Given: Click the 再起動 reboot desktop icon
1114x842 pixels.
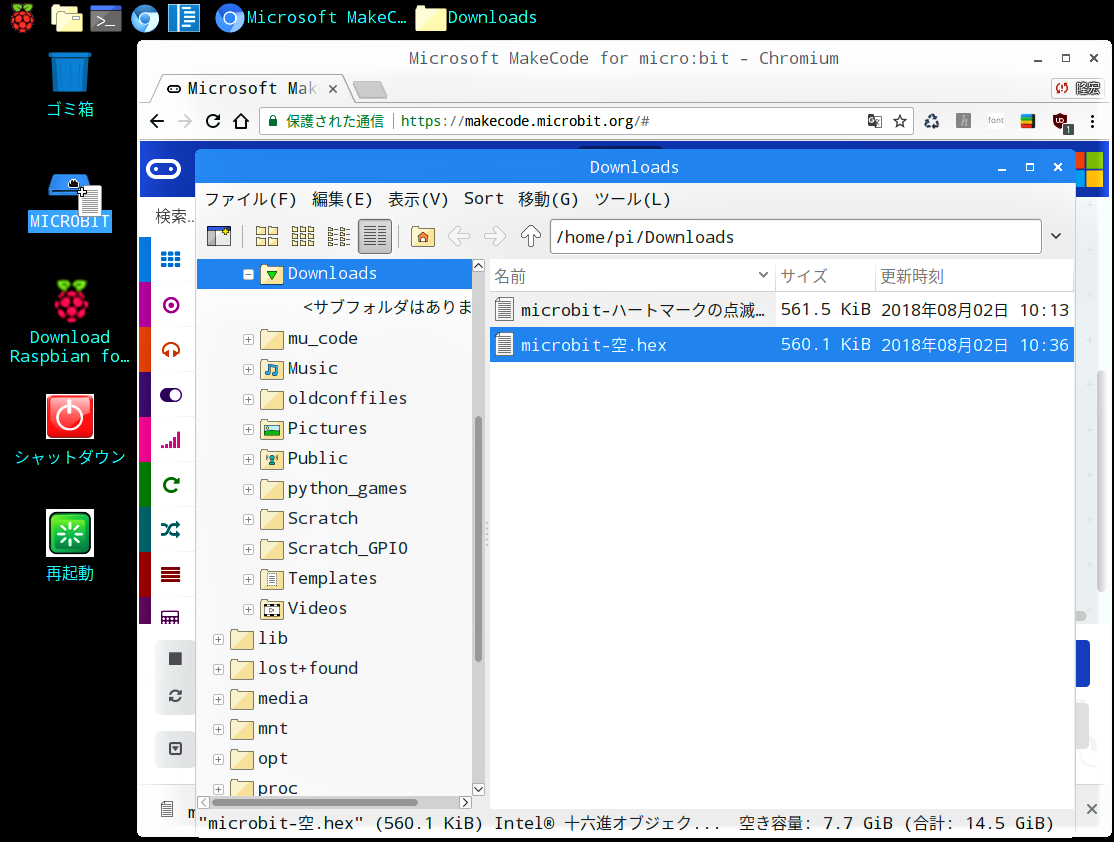Looking at the screenshot, I should pyautogui.click(x=70, y=546).
